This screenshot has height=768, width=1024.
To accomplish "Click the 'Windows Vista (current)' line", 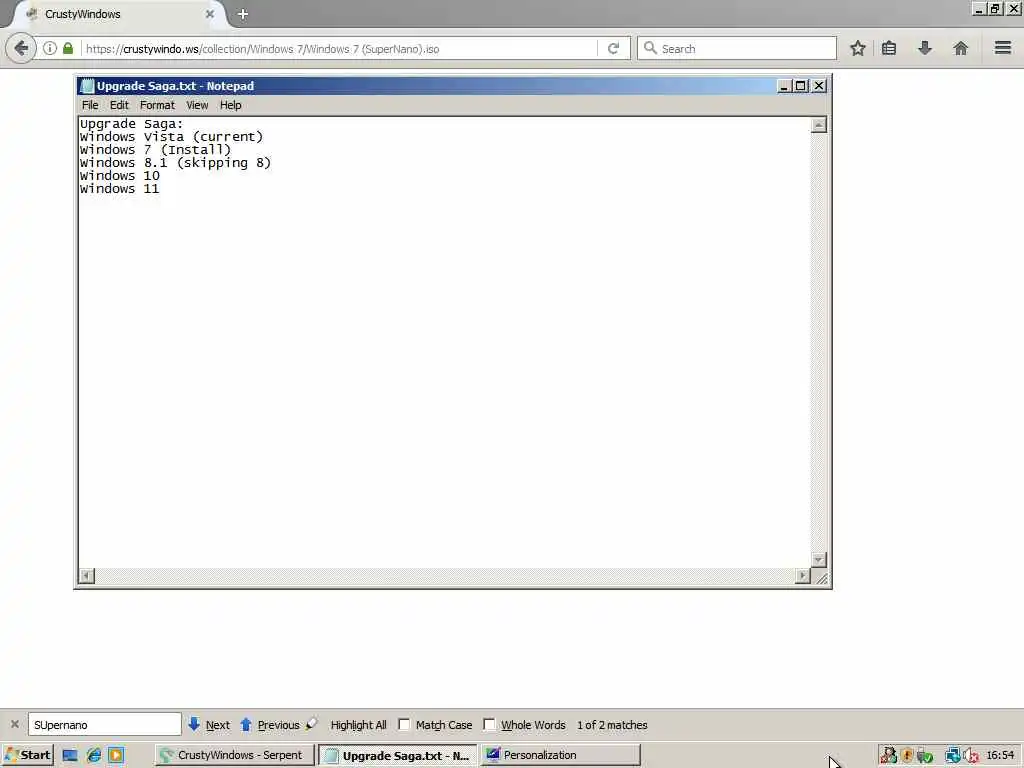I will pyautogui.click(x=171, y=136).
